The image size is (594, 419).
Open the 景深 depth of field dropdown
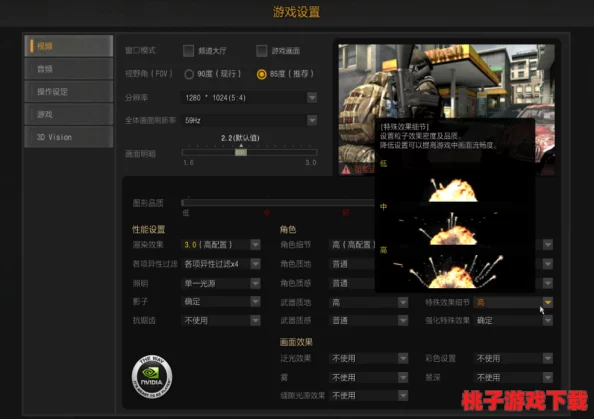[513, 377]
